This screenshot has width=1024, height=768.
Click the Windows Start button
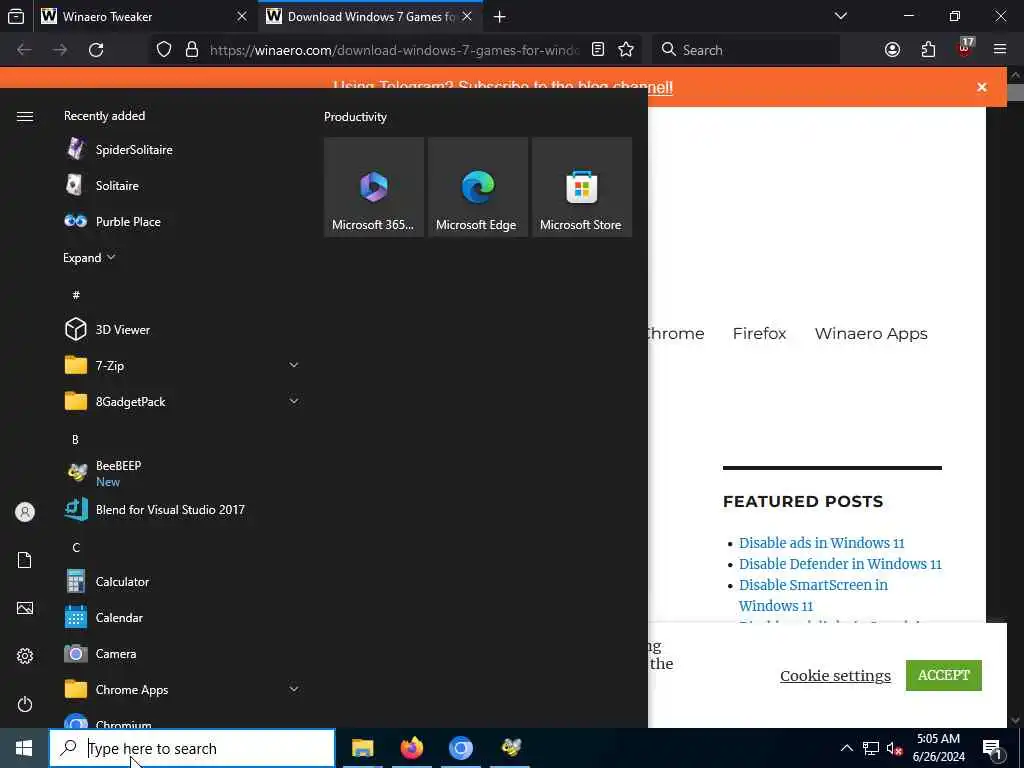coord(24,748)
